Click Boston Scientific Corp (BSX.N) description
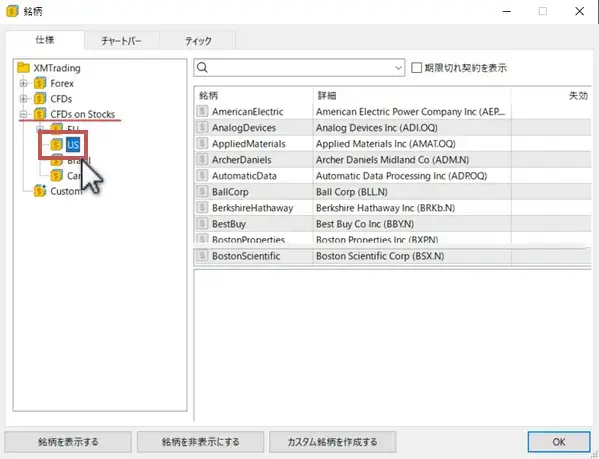 pos(380,256)
